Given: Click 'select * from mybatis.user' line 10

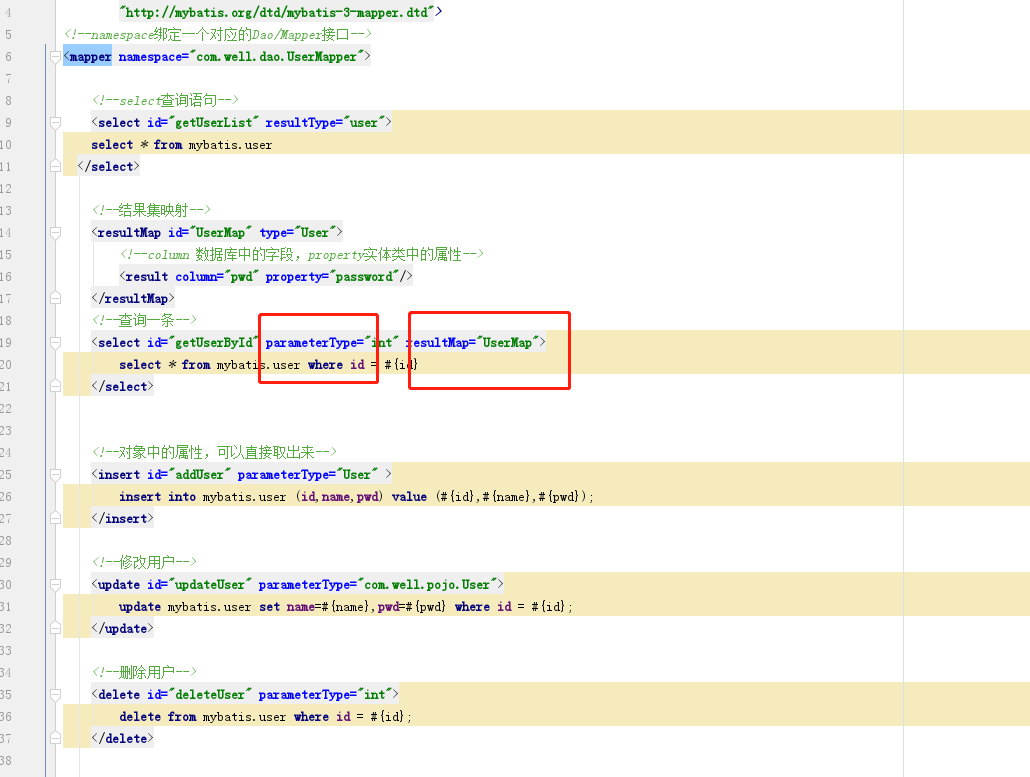Looking at the screenshot, I should pyautogui.click(x=181, y=144).
